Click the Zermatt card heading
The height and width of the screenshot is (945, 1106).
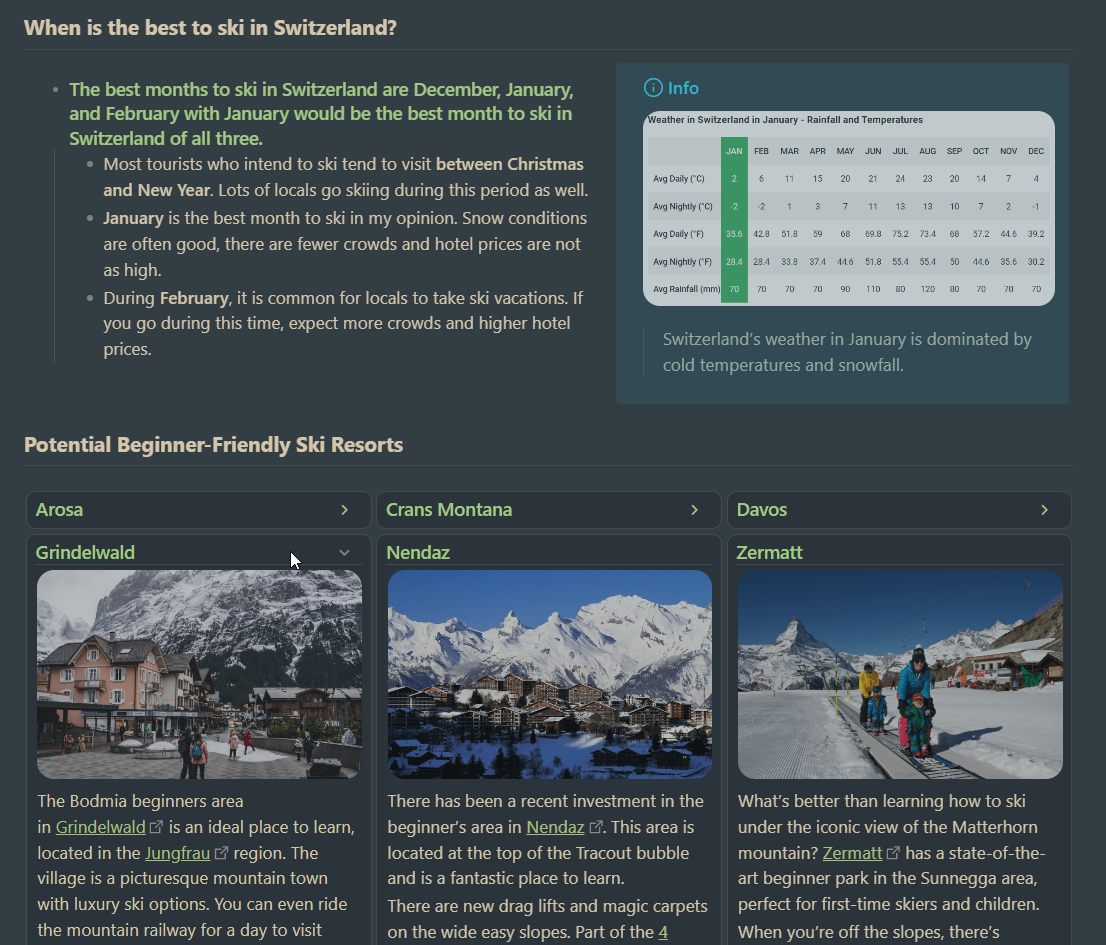pyautogui.click(x=770, y=553)
